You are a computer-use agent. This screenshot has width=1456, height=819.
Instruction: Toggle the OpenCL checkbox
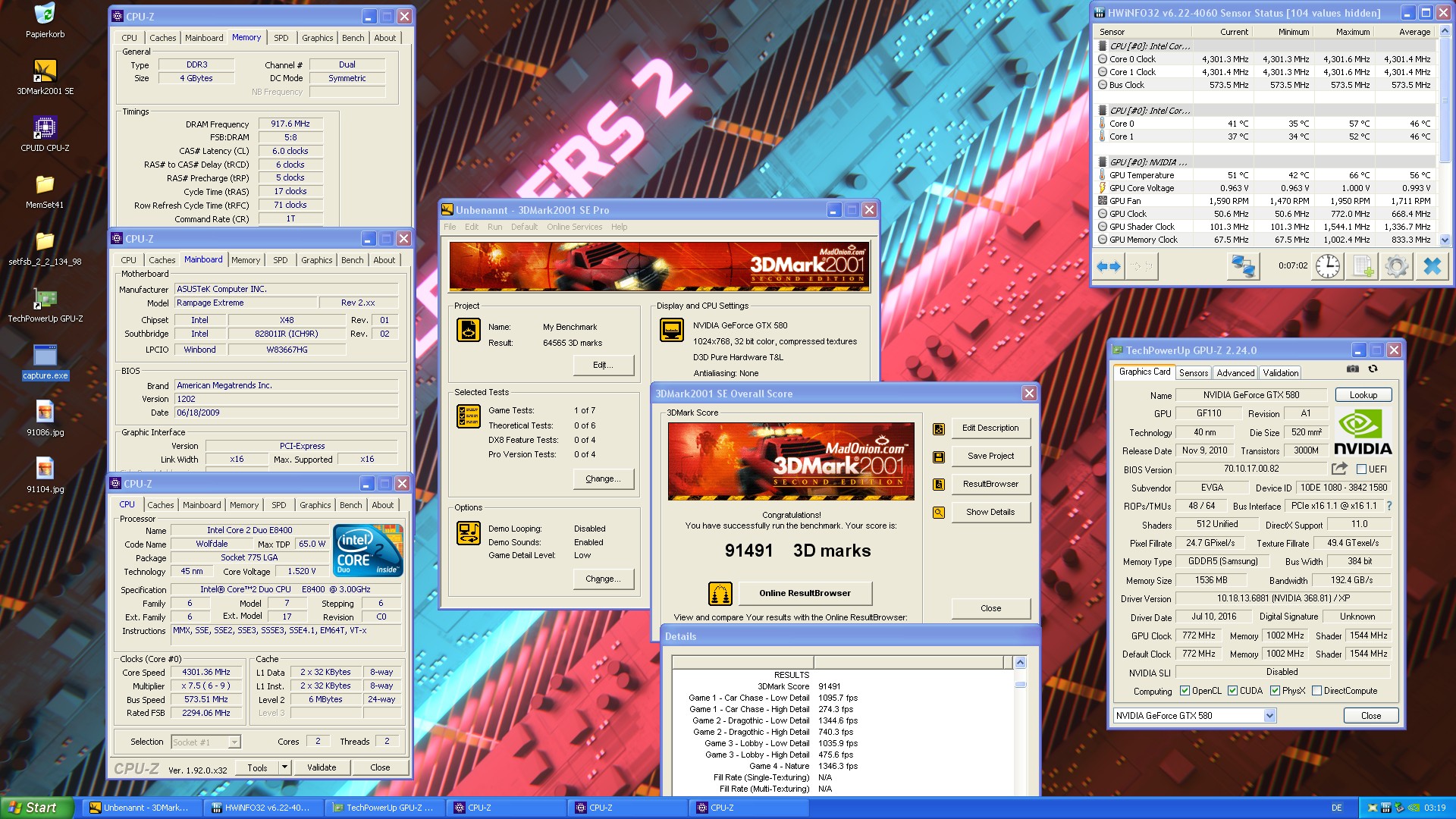pyautogui.click(x=1185, y=691)
